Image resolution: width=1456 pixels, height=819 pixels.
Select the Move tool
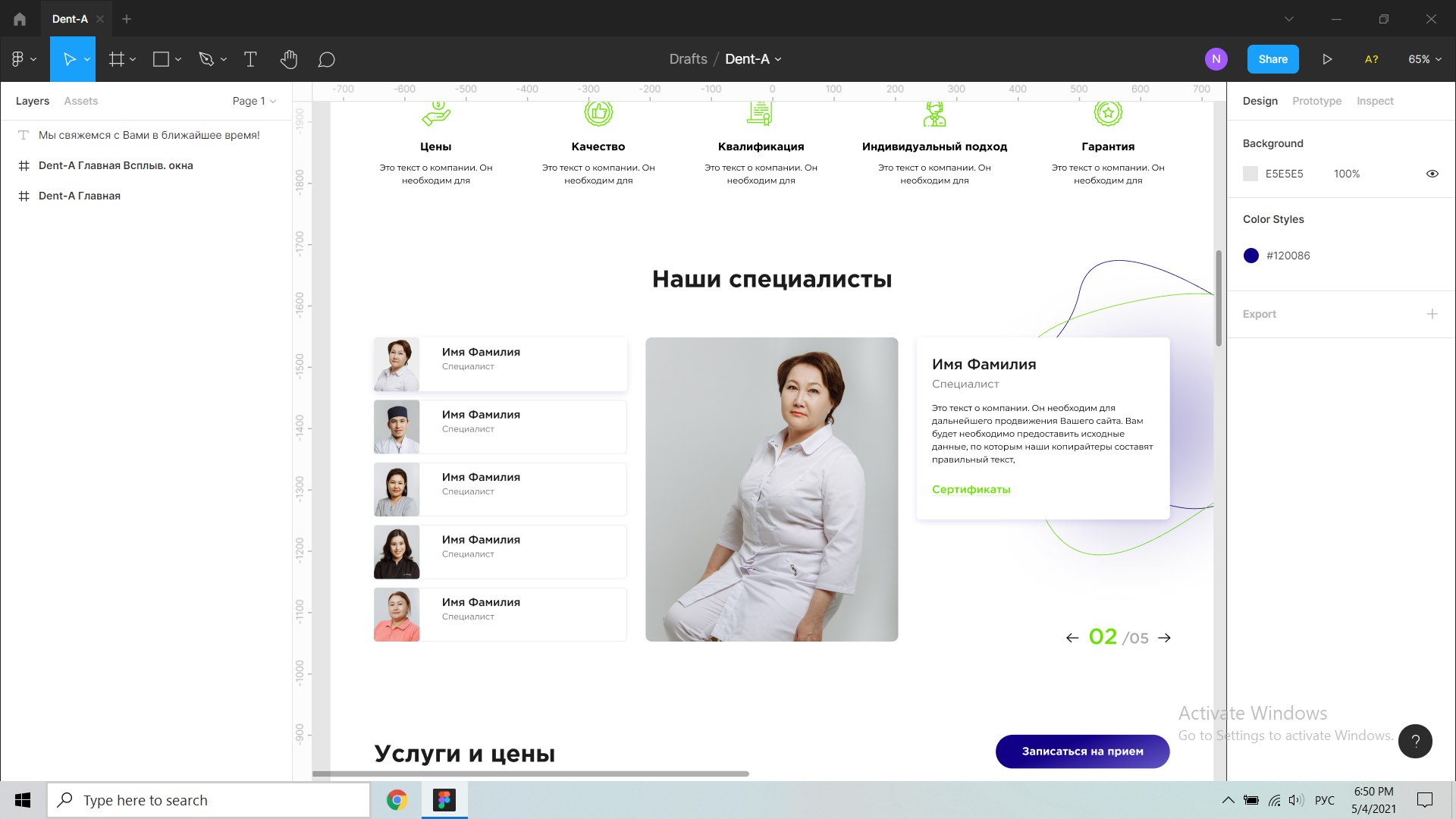[69, 59]
